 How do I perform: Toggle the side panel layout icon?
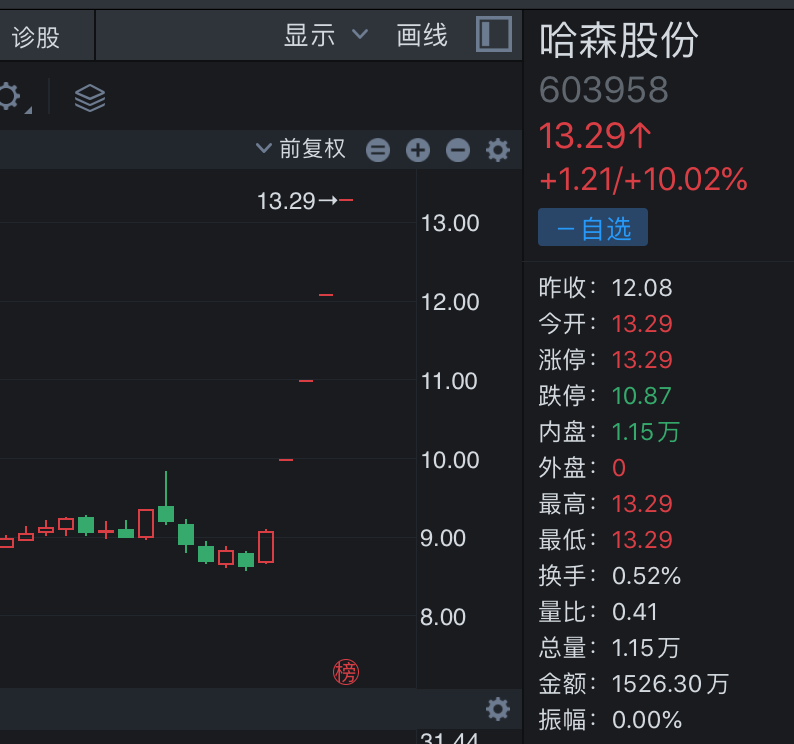[494, 35]
